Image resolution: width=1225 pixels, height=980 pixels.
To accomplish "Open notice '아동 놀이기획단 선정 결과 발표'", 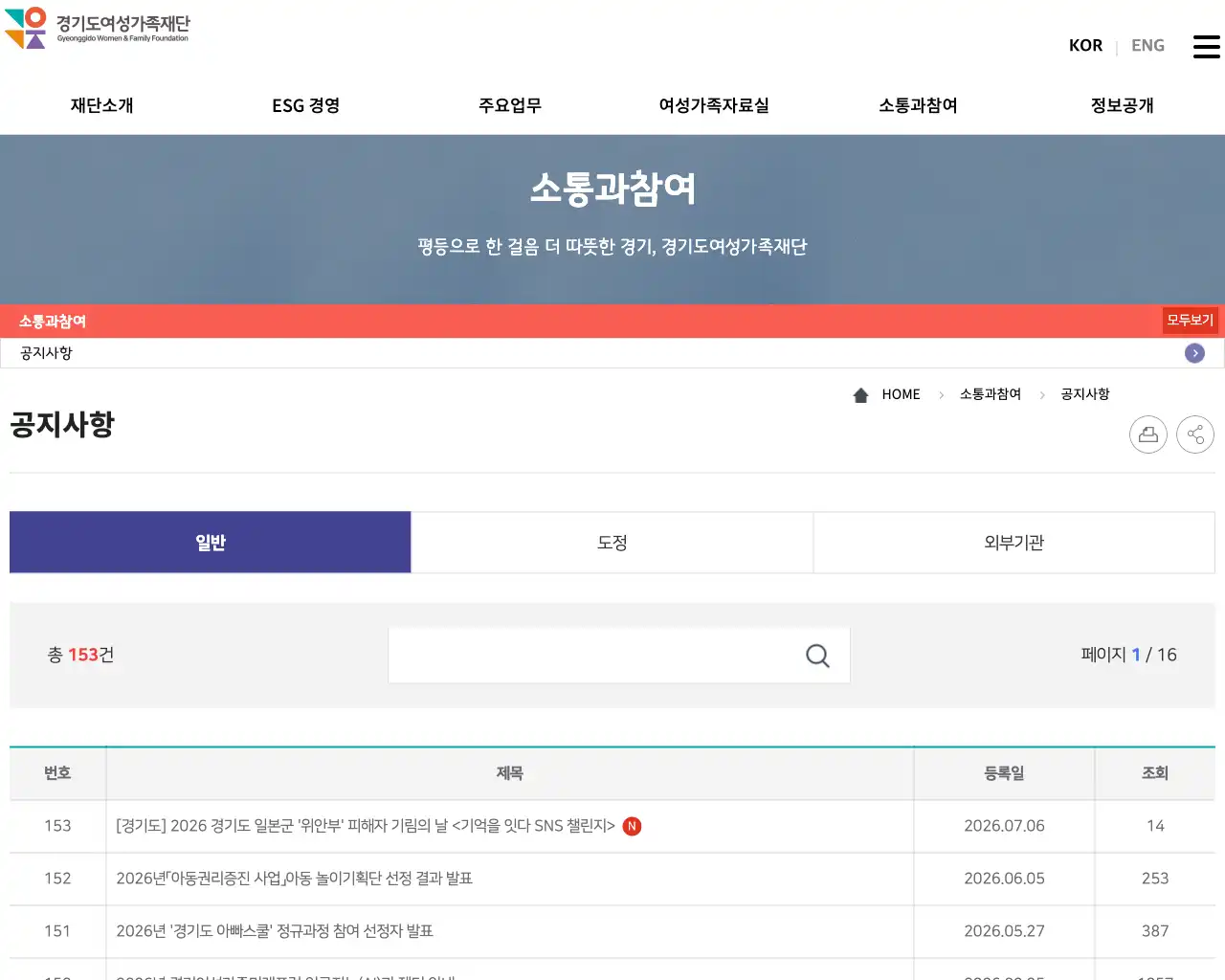I will pyautogui.click(x=295, y=879).
